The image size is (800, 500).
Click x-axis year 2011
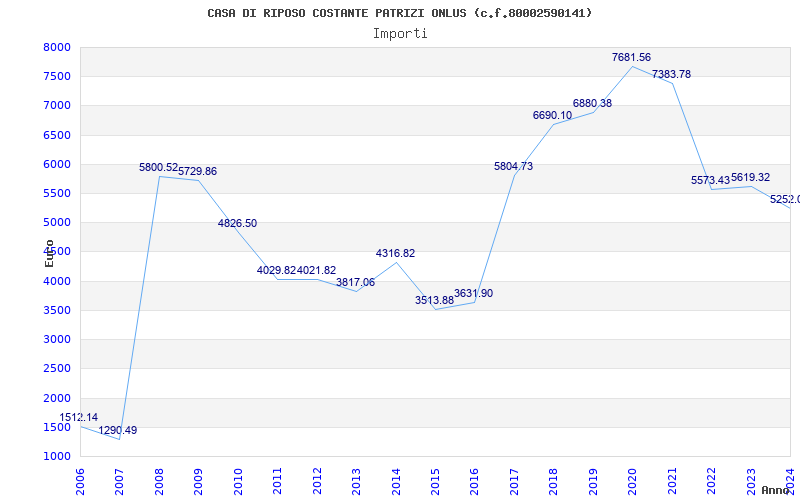pyautogui.click(x=278, y=483)
